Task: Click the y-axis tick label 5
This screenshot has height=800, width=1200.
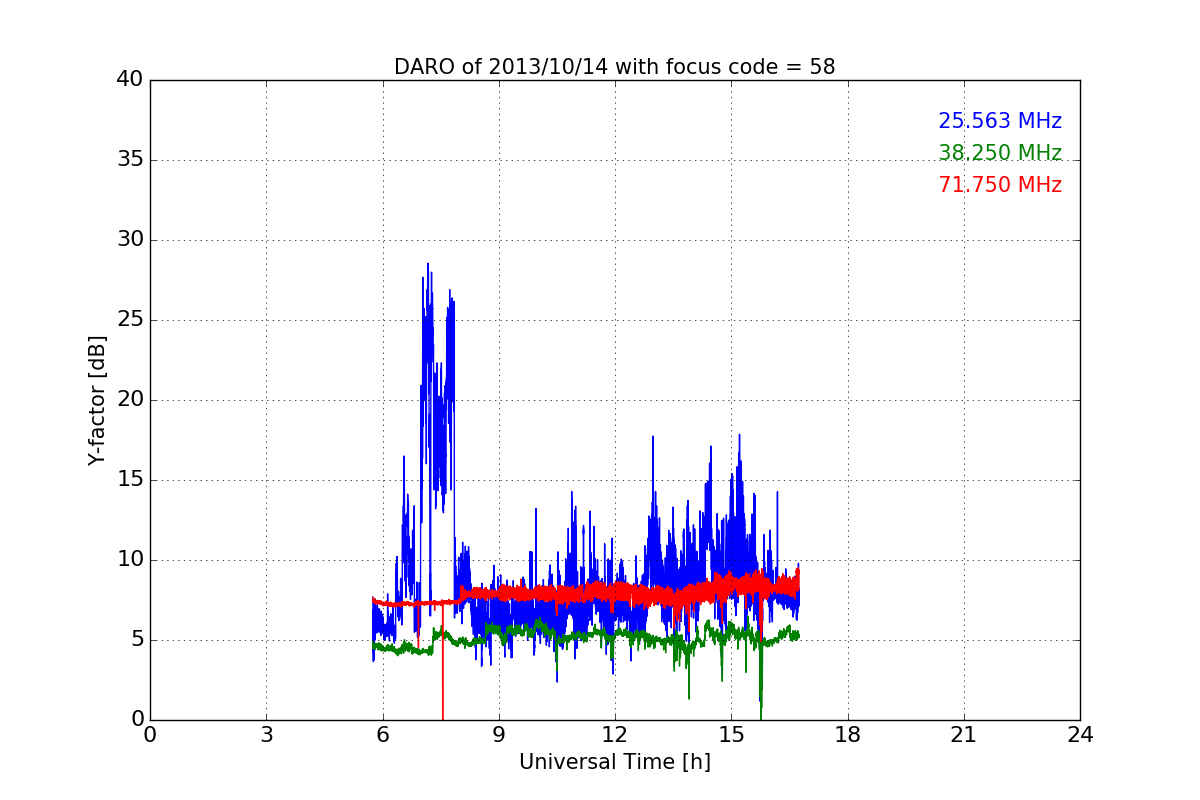Action: coord(136,639)
